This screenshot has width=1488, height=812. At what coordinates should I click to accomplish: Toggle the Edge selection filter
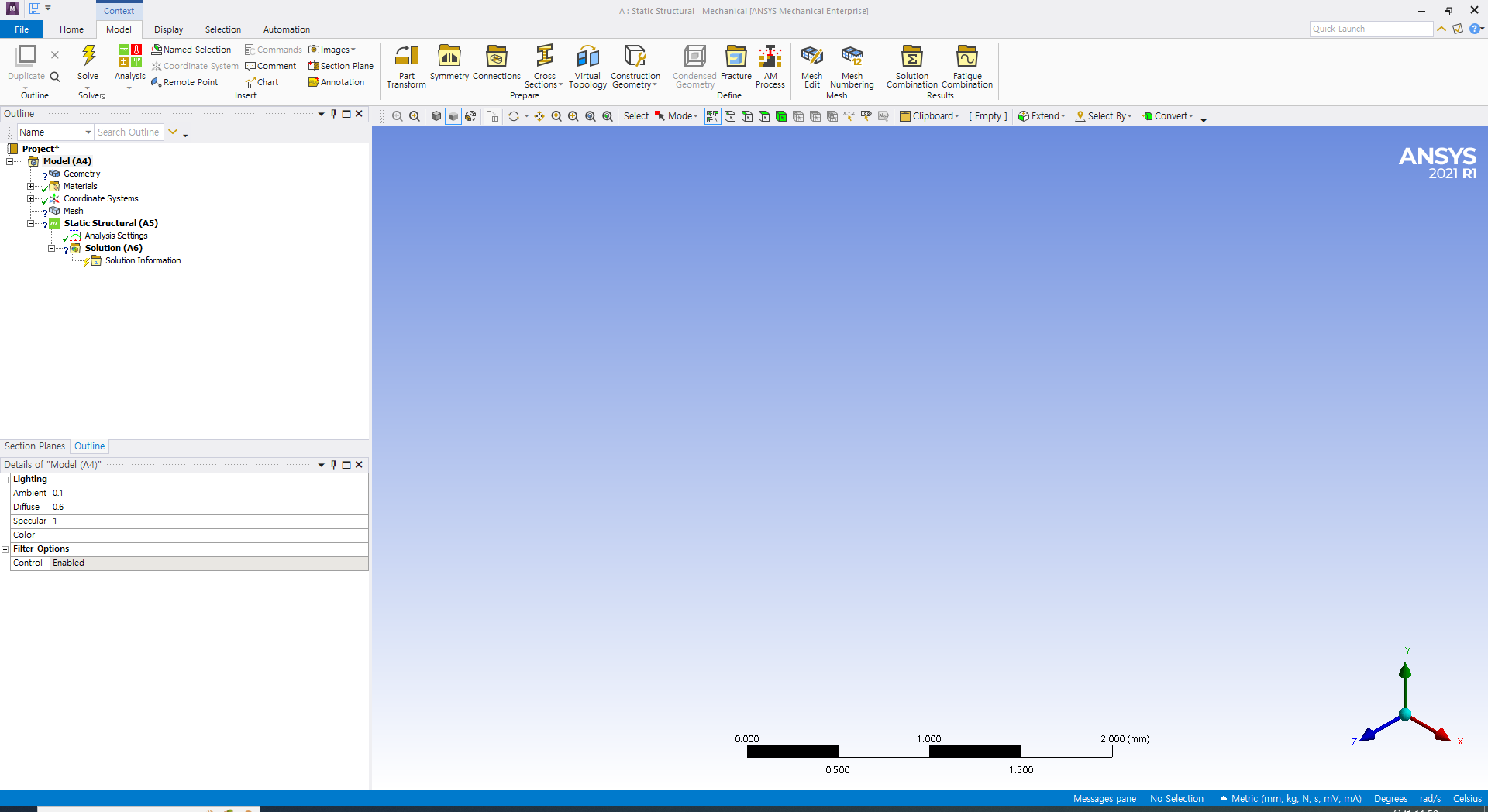pos(747,116)
